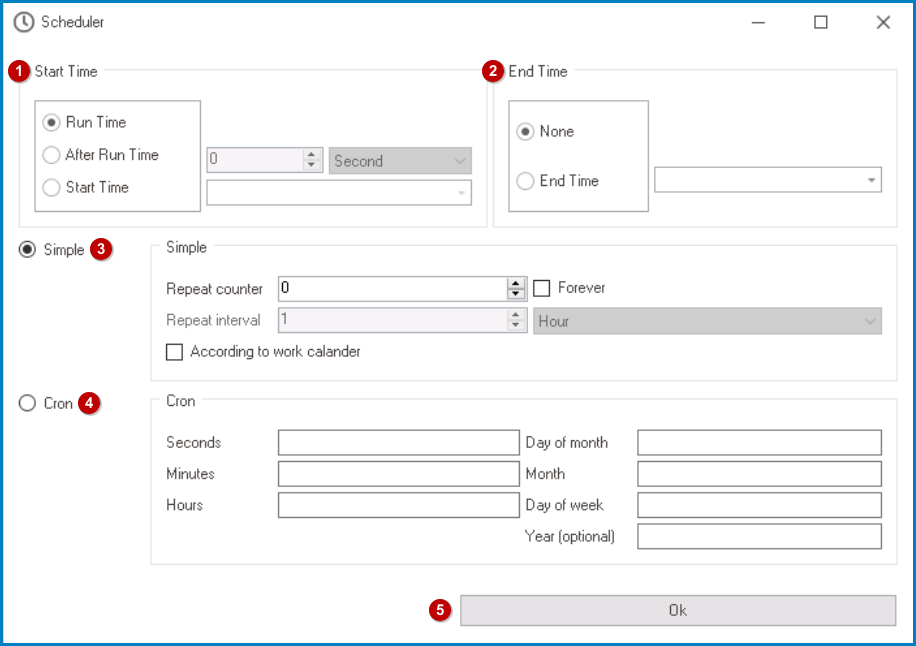916x646 pixels.
Task: Select "None" for end time
Action: [525, 131]
